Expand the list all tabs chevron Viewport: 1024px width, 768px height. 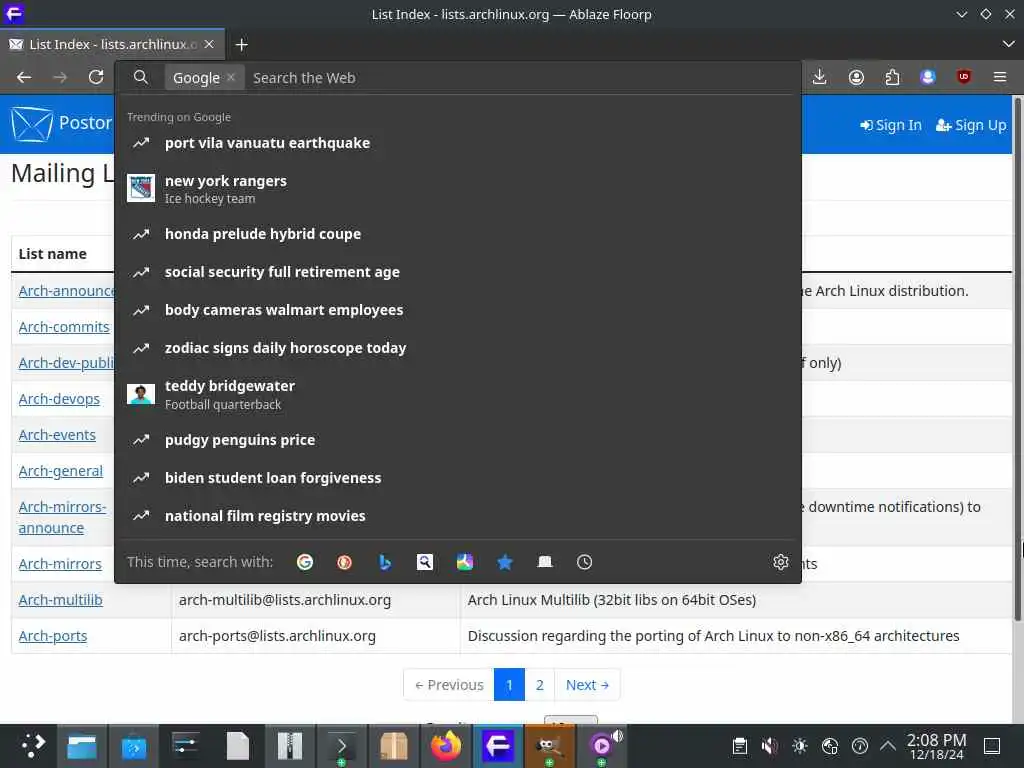click(1008, 44)
